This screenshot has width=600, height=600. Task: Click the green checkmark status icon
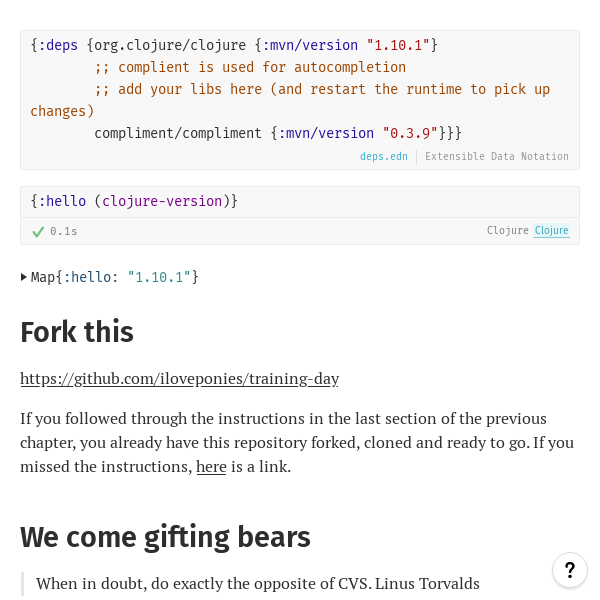click(x=38, y=231)
